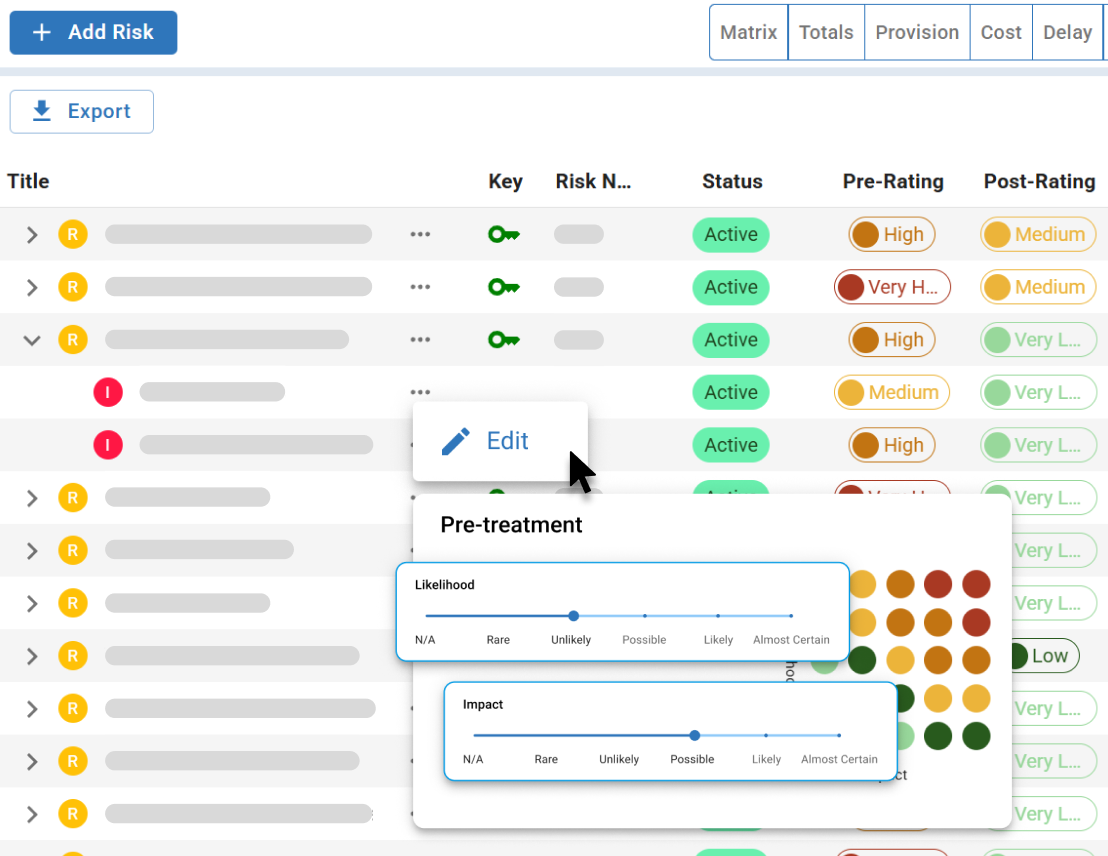This screenshot has height=856, width=1108.
Task: Click the yellow R badge on the second row
Action: (x=73, y=287)
